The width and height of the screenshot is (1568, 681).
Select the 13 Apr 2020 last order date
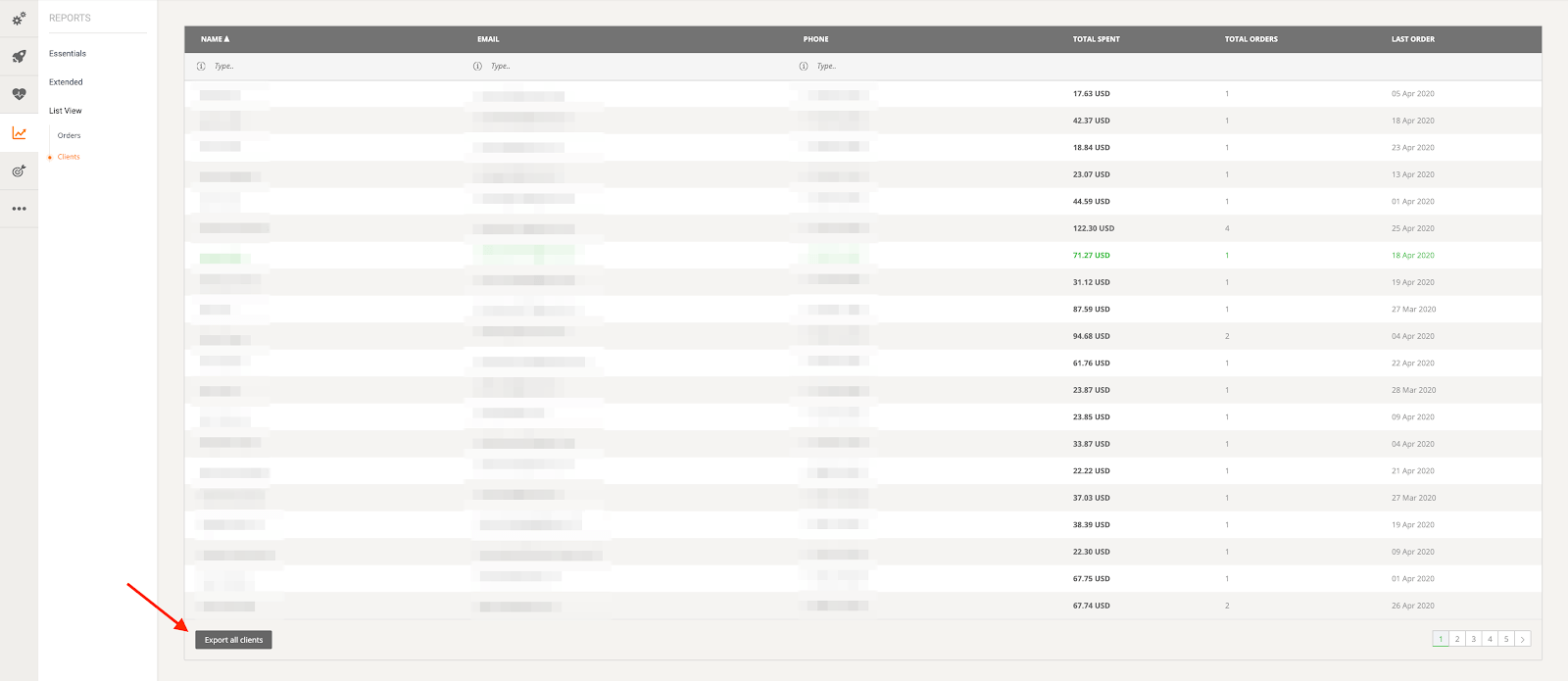tap(1412, 174)
